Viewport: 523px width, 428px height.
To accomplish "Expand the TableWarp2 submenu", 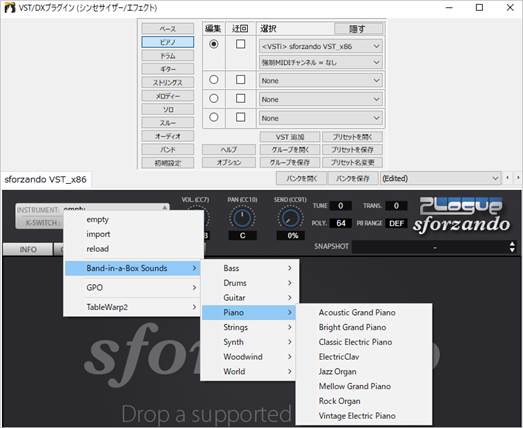I will click(132, 307).
